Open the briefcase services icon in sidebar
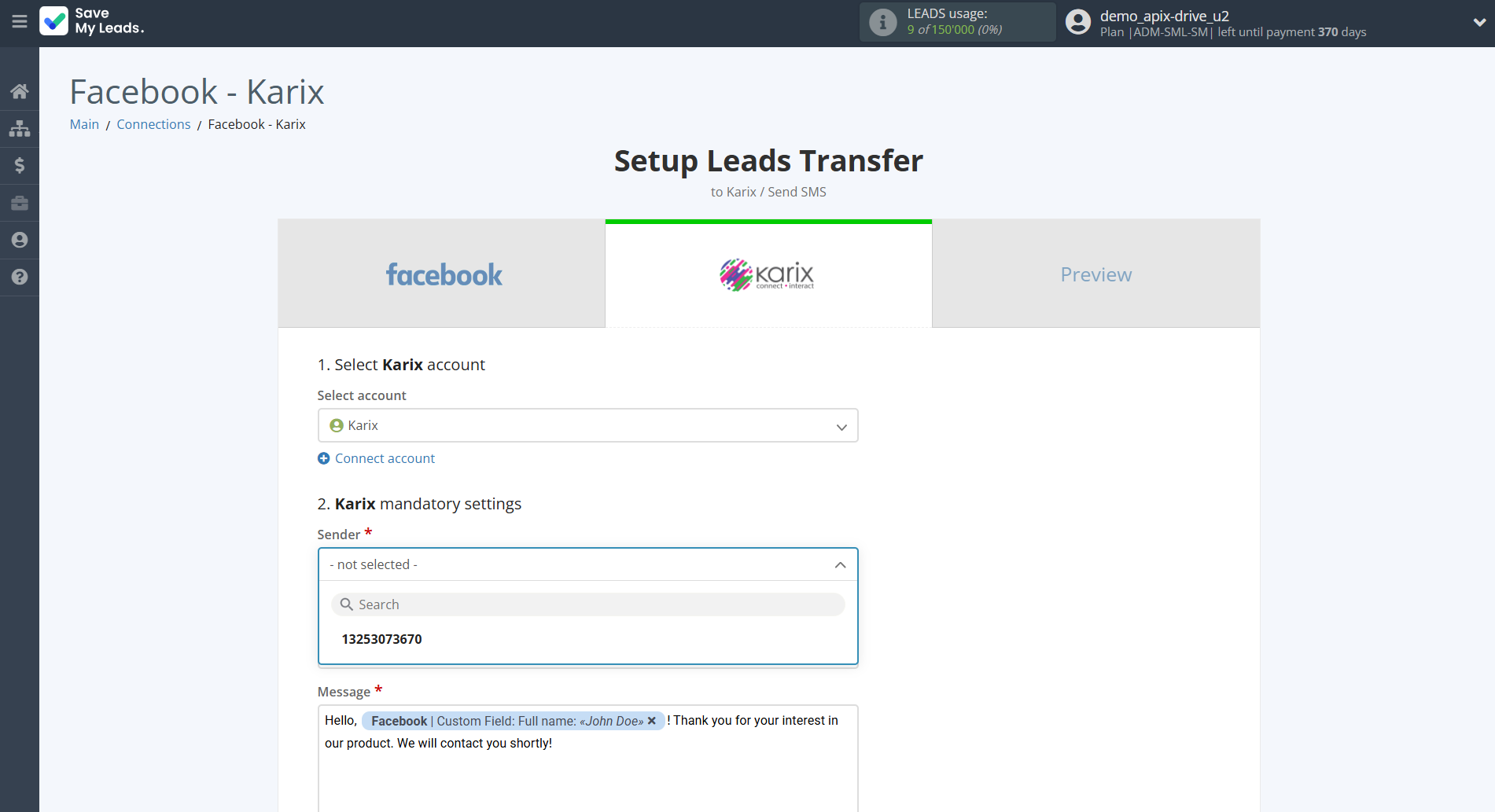The height and width of the screenshot is (812, 1495). 19,202
